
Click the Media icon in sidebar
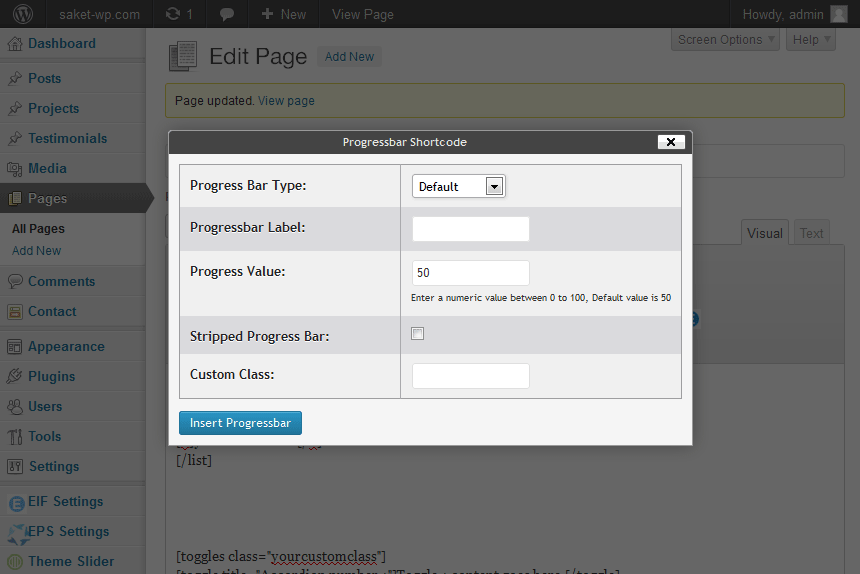click(x=15, y=169)
